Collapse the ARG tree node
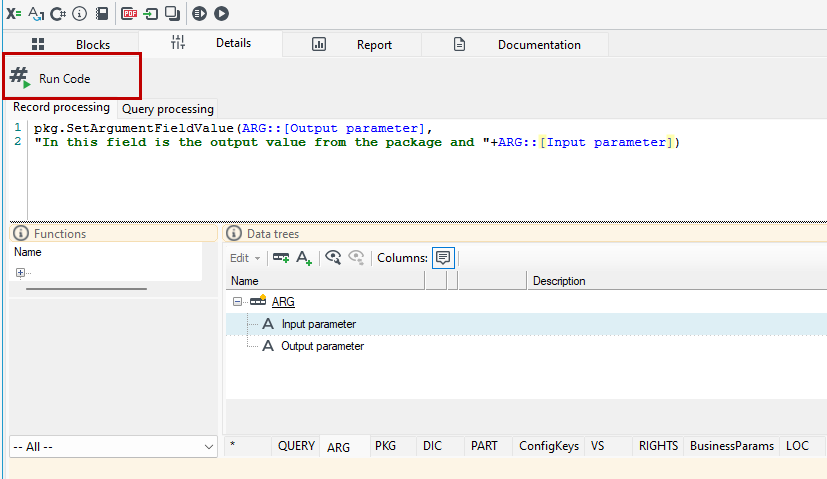This screenshot has width=827, height=479. click(237, 302)
